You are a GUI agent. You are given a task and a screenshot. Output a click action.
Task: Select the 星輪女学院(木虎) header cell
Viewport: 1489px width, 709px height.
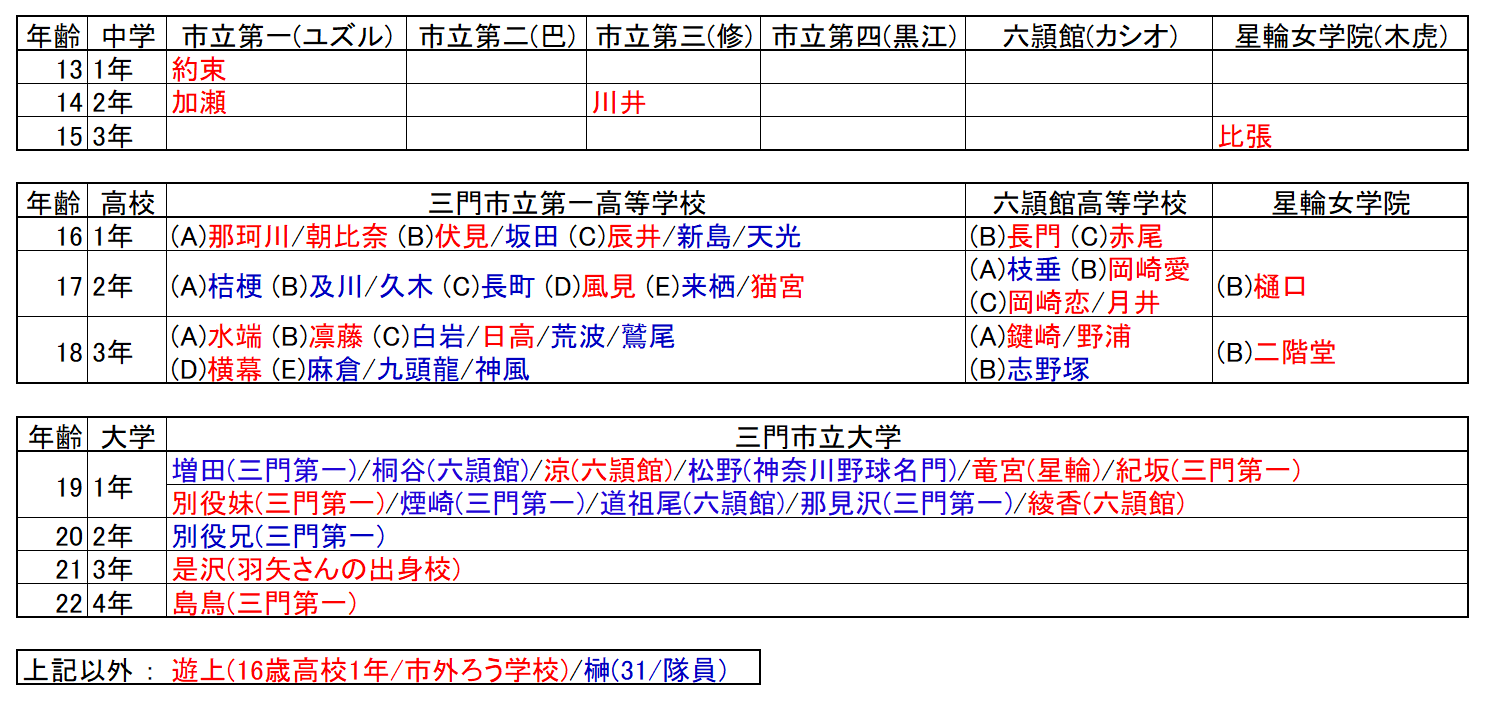click(x=1340, y=36)
